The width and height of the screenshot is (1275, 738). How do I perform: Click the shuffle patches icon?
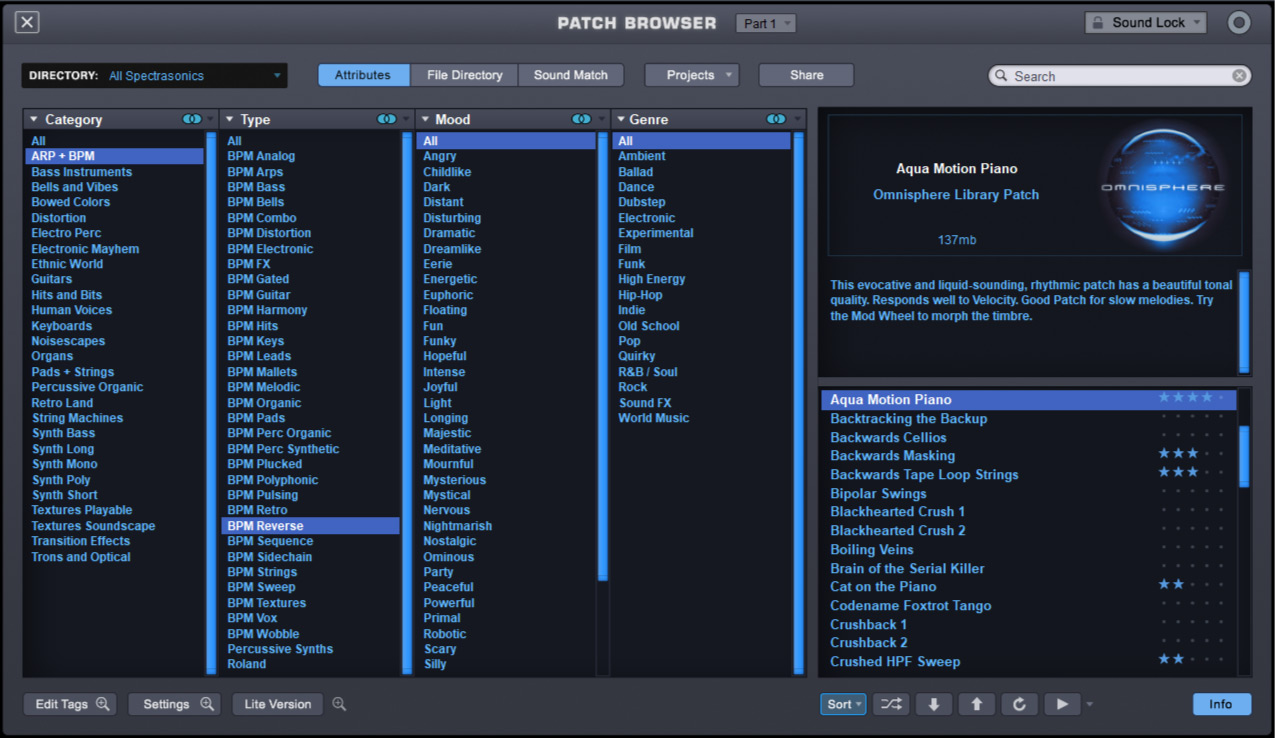tap(891, 704)
